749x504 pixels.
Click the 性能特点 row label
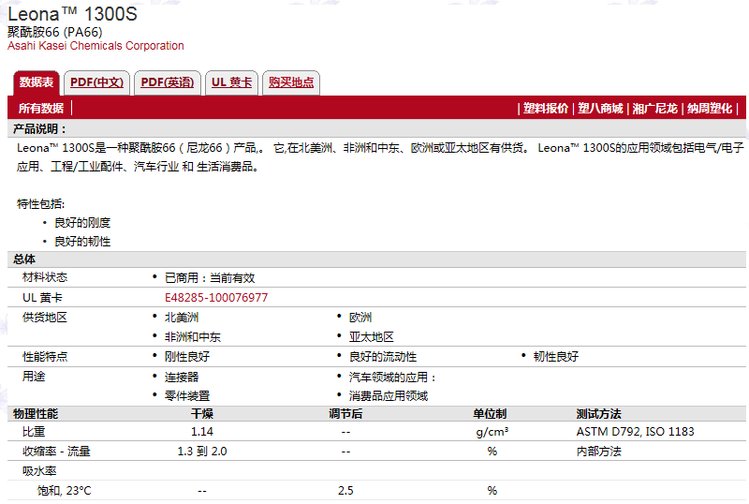(x=44, y=356)
